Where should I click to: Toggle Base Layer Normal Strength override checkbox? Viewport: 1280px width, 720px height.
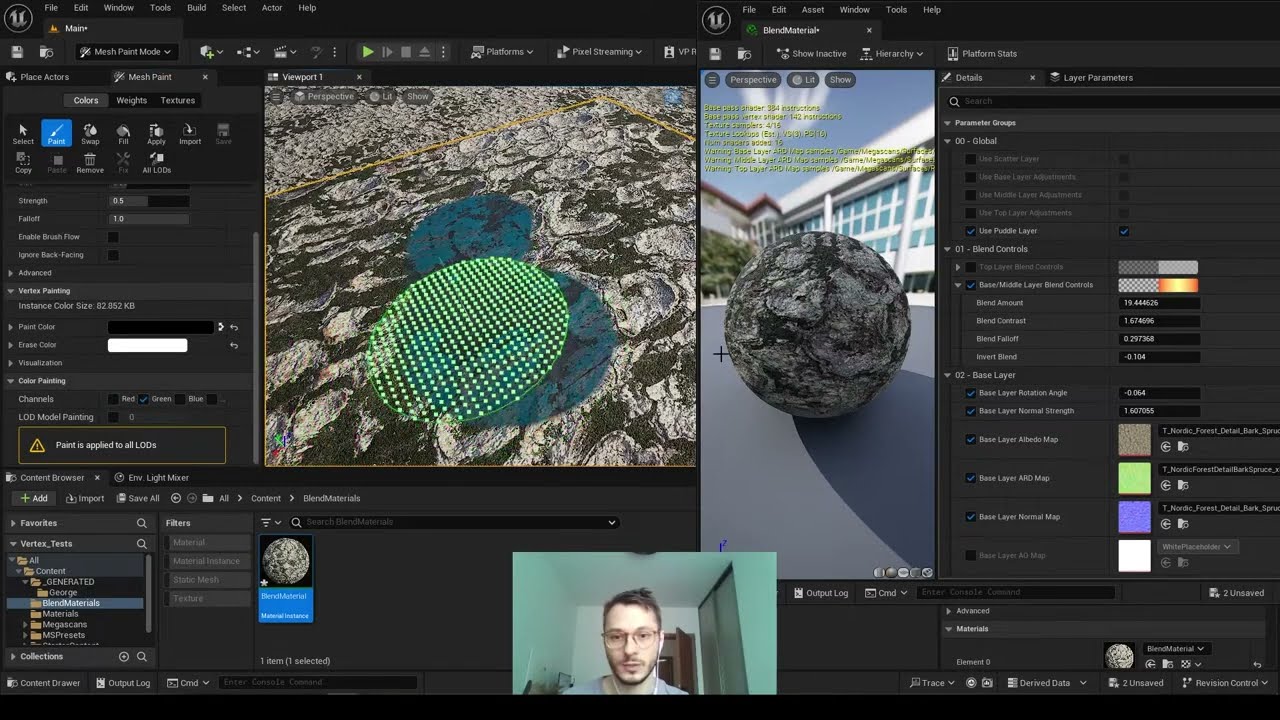pos(971,411)
